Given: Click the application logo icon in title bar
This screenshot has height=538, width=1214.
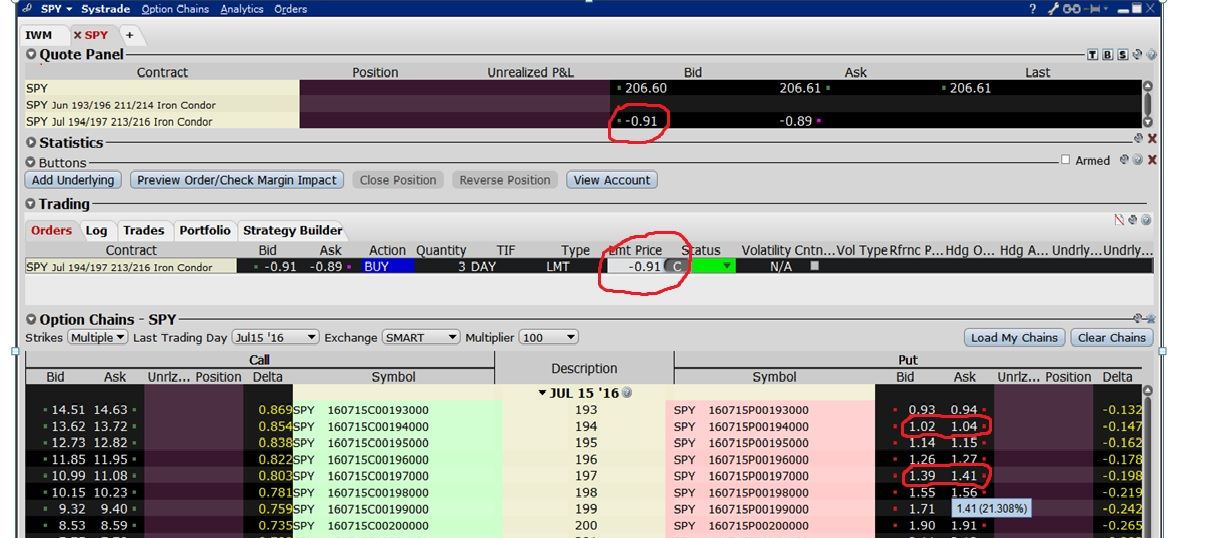Looking at the screenshot, I should pos(29,9).
